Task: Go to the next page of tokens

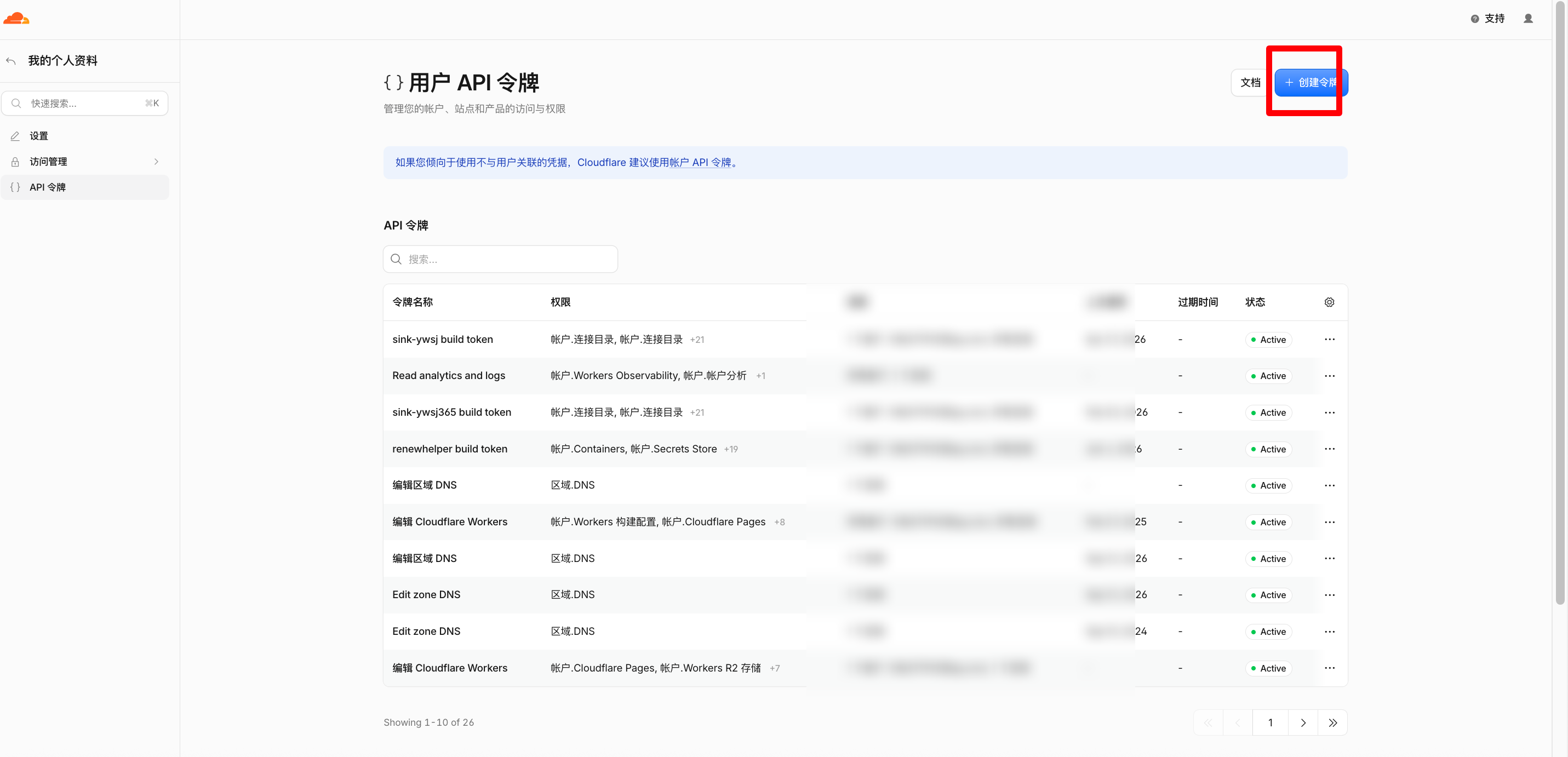Action: click(x=1303, y=723)
